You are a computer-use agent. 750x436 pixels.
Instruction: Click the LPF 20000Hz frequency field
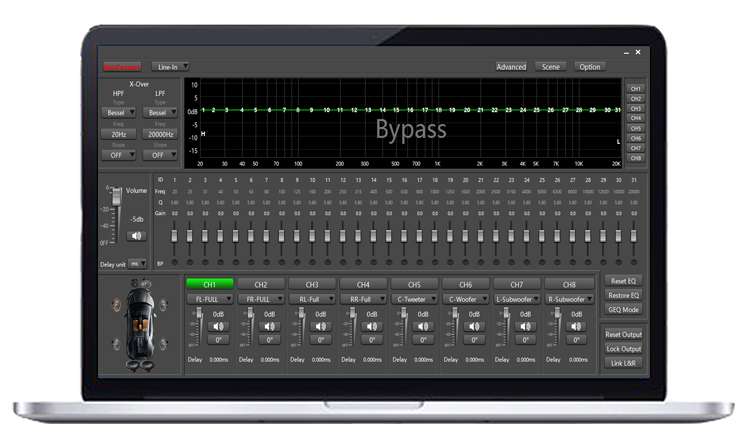tap(156, 134)
